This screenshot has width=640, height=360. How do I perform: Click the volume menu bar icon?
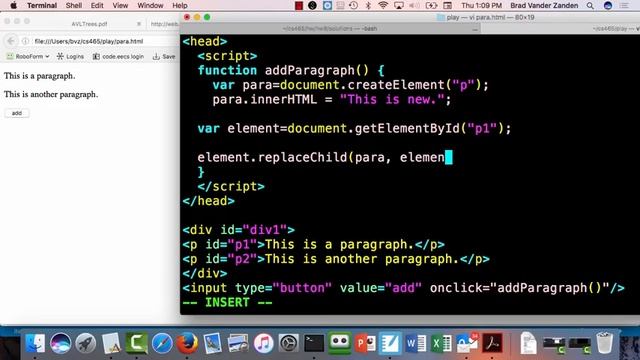[414, 5]
